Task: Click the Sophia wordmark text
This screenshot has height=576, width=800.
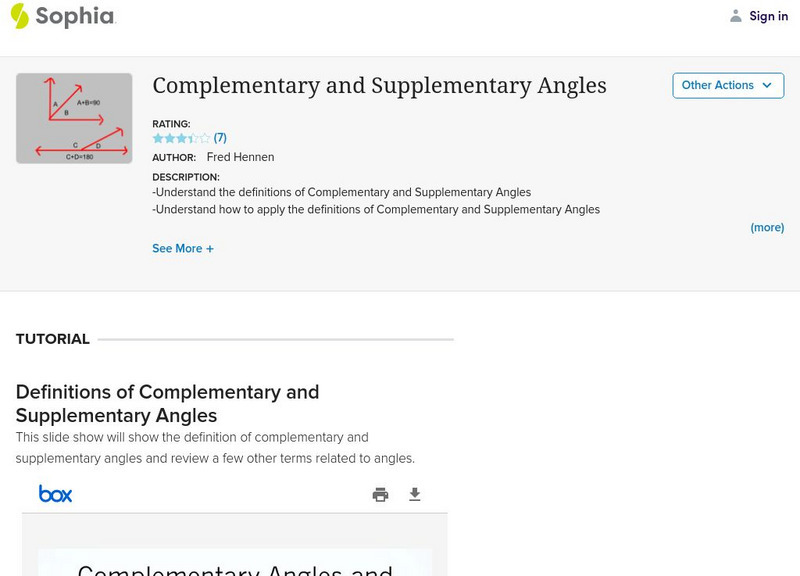Action: click(75, 16)
